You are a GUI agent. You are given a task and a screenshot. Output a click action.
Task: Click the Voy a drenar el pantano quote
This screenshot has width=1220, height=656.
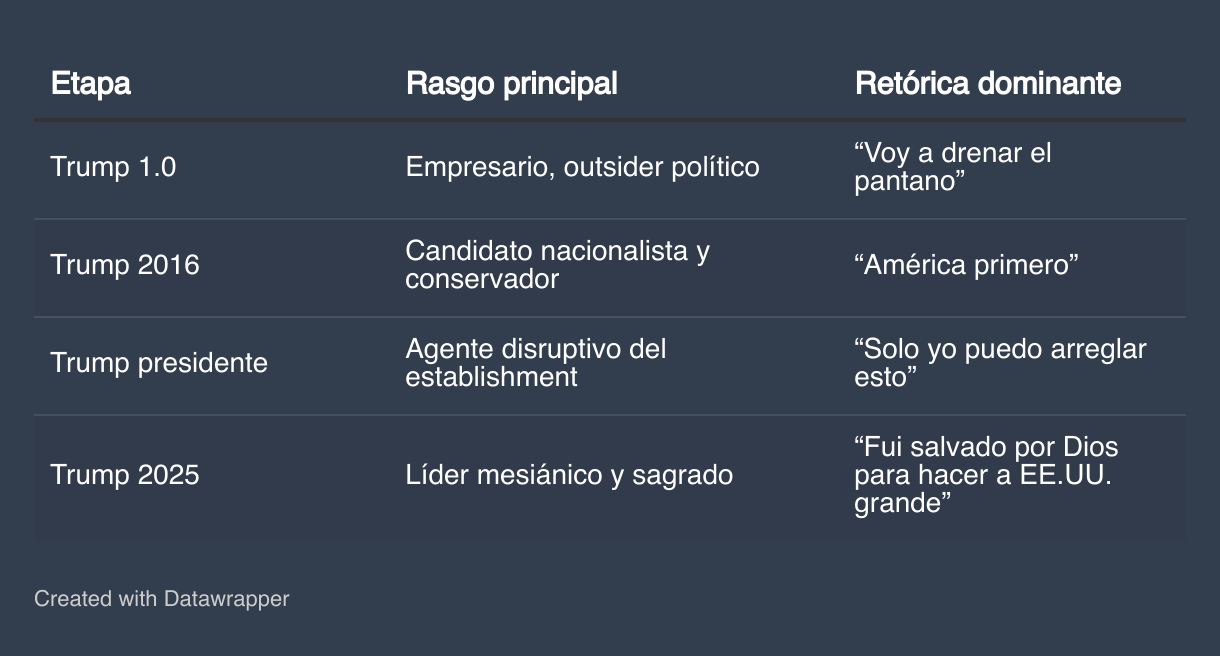coord(952,167)
